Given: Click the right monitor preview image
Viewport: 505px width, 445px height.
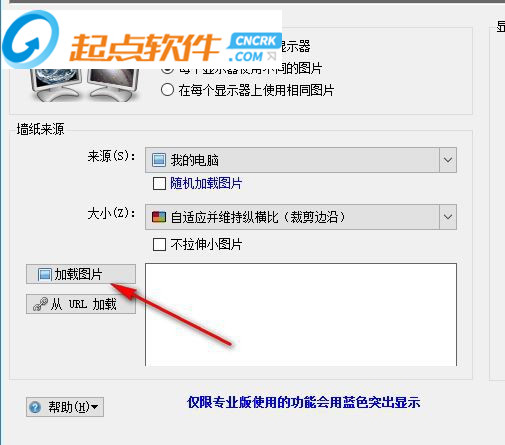Looking at the screenshot, I should pyautogui.click(x=114, y=85).
